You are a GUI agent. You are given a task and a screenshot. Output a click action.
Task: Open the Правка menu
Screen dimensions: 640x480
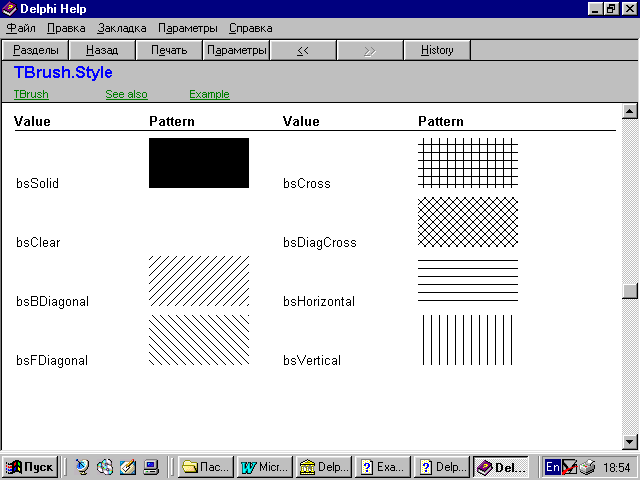(x=66, y=28)
